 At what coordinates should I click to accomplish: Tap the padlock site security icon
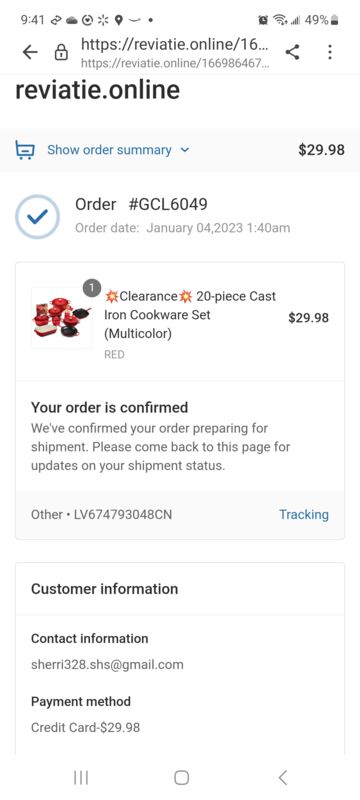tap(61, 52)
